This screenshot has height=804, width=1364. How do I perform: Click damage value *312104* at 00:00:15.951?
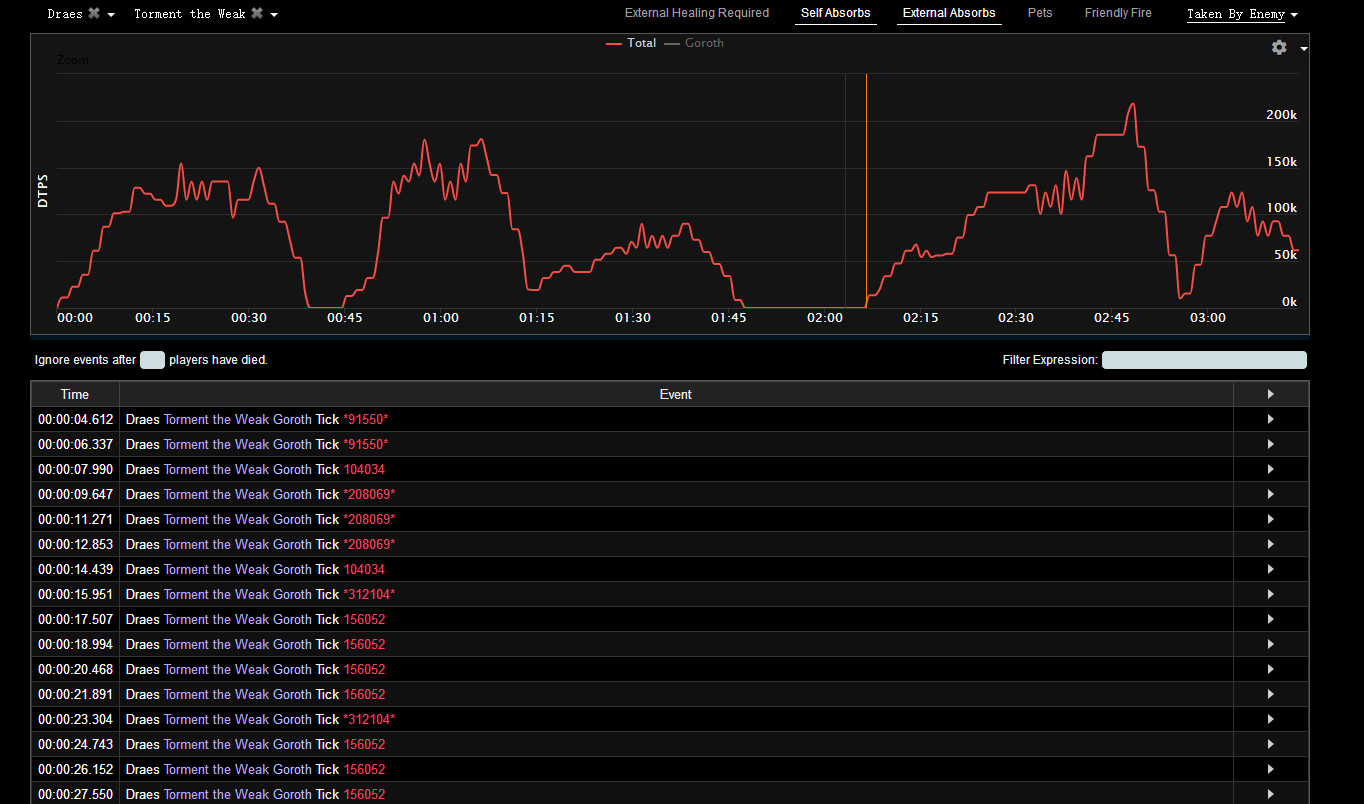point(369,594)
